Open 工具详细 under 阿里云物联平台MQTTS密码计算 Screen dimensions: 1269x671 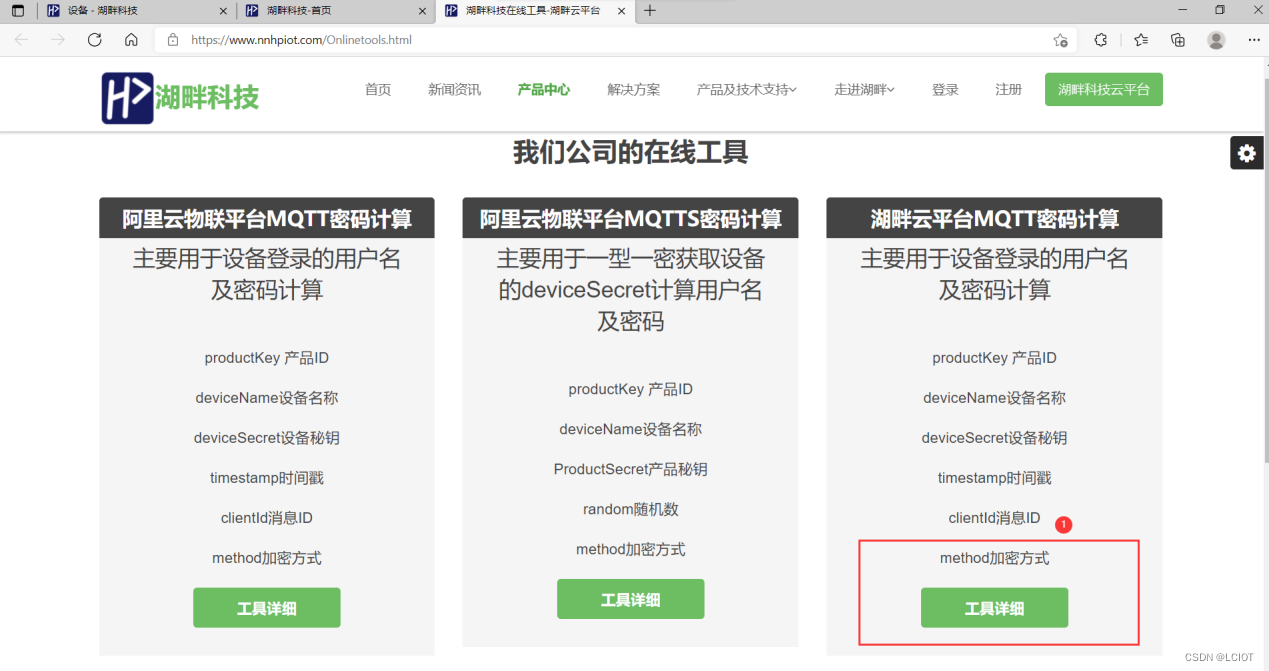coord(631,599)
